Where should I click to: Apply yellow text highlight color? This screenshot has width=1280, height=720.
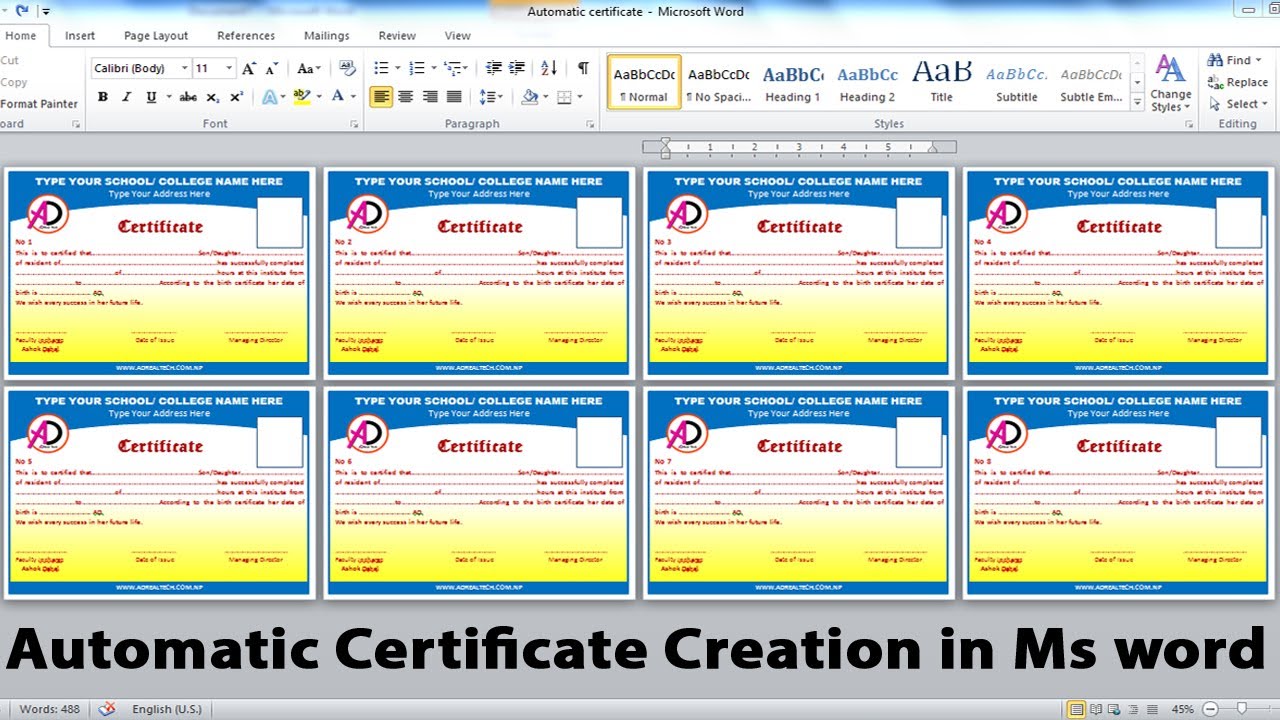(300, 97)
